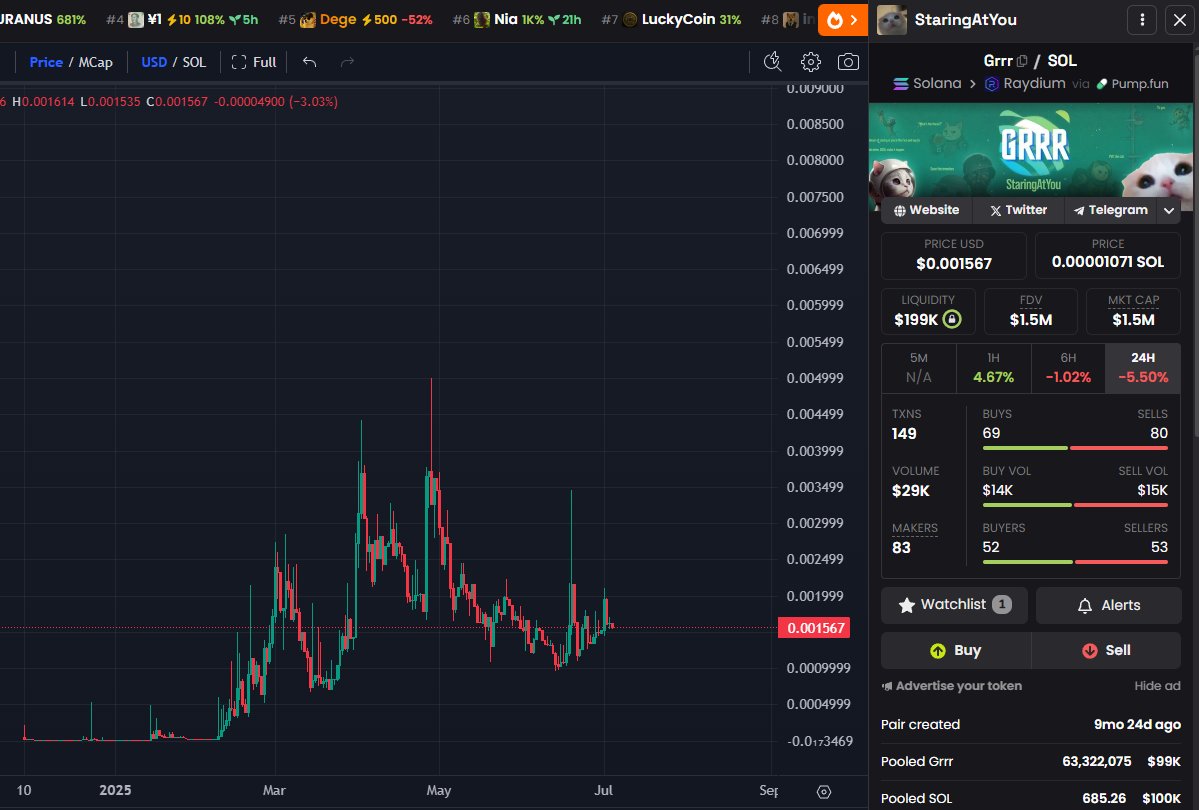Screen dimensions: 1199x810
Task: Take a chart snapshot with camera icon
Action: click(x=848, y=62)
